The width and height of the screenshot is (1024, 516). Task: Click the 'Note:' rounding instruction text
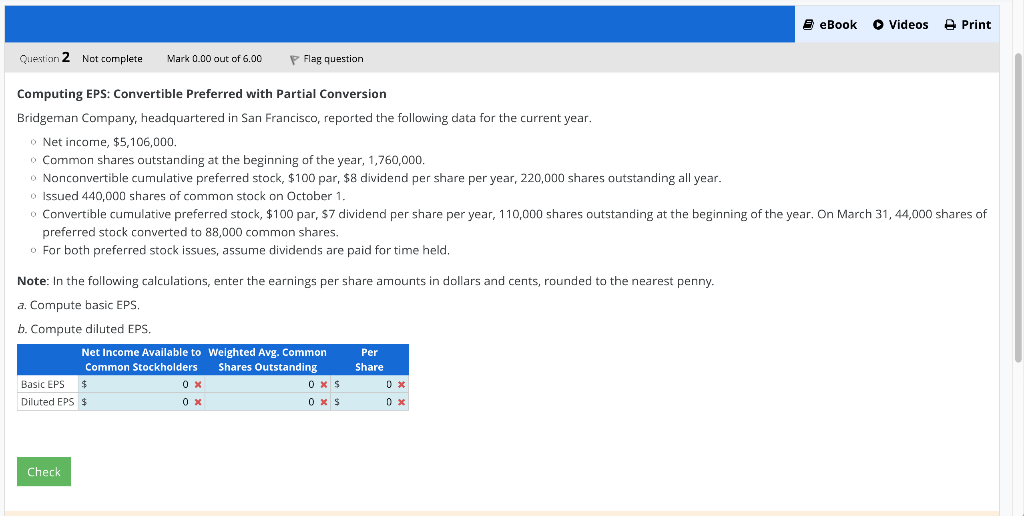pyautogui.click(x=366, y=282)
